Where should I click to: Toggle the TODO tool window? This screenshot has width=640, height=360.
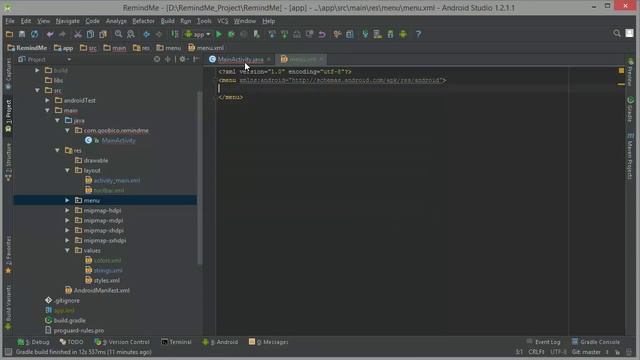71,342
